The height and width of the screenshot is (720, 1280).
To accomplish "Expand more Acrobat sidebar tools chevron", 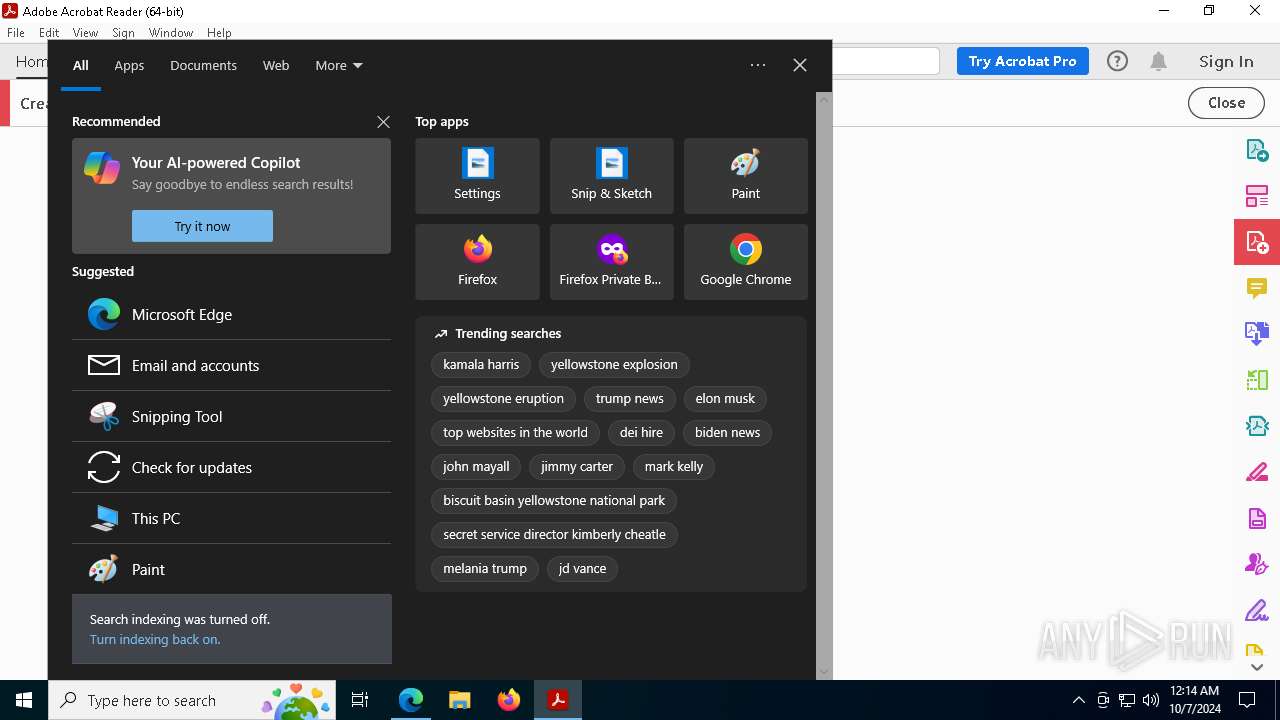I will (x=1257, y=667).
